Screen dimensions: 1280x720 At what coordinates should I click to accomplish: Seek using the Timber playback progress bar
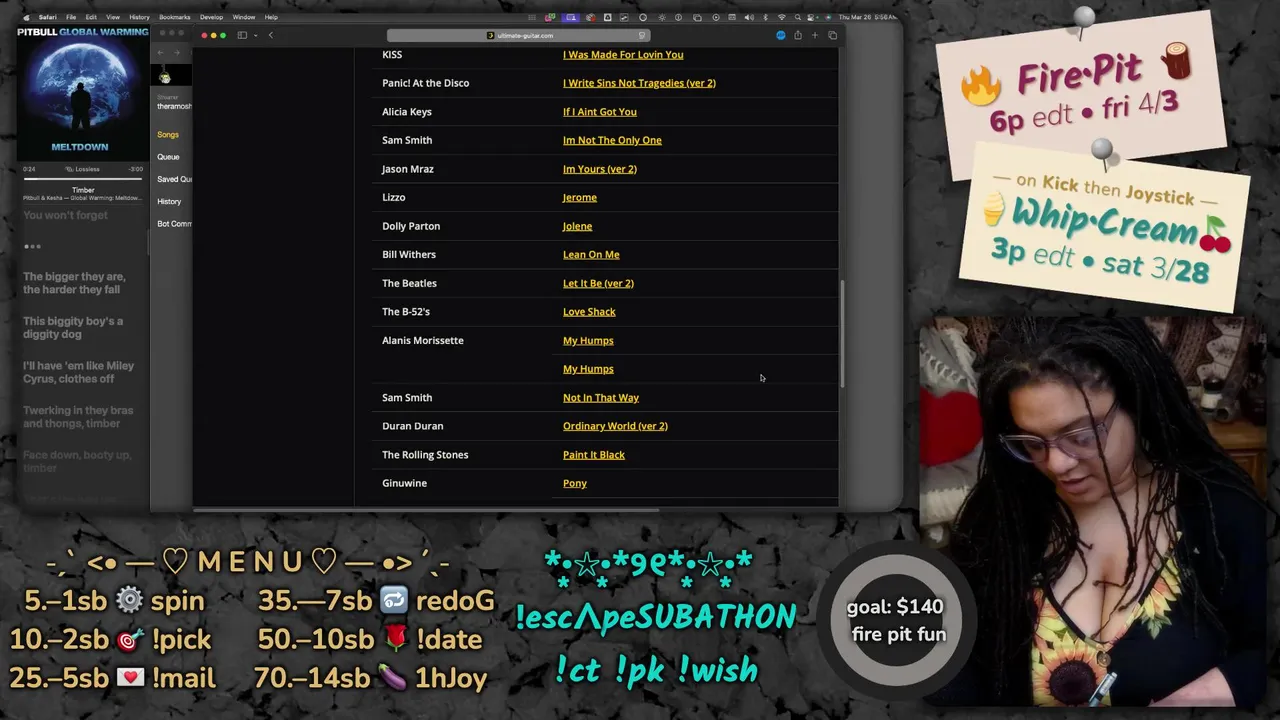83,179
